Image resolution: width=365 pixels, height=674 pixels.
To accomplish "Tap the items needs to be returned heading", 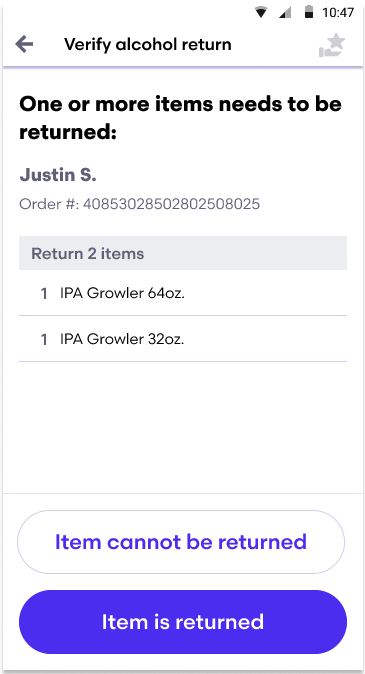I will [181, 118].
